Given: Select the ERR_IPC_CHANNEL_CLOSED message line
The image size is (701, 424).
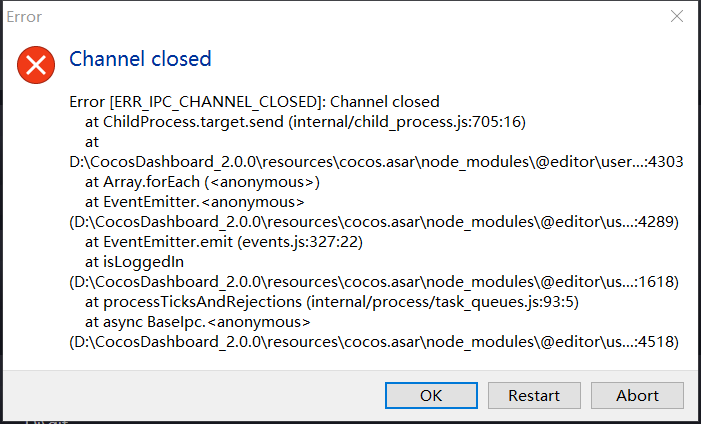Looking at the screenshot, I should point(254,102).
